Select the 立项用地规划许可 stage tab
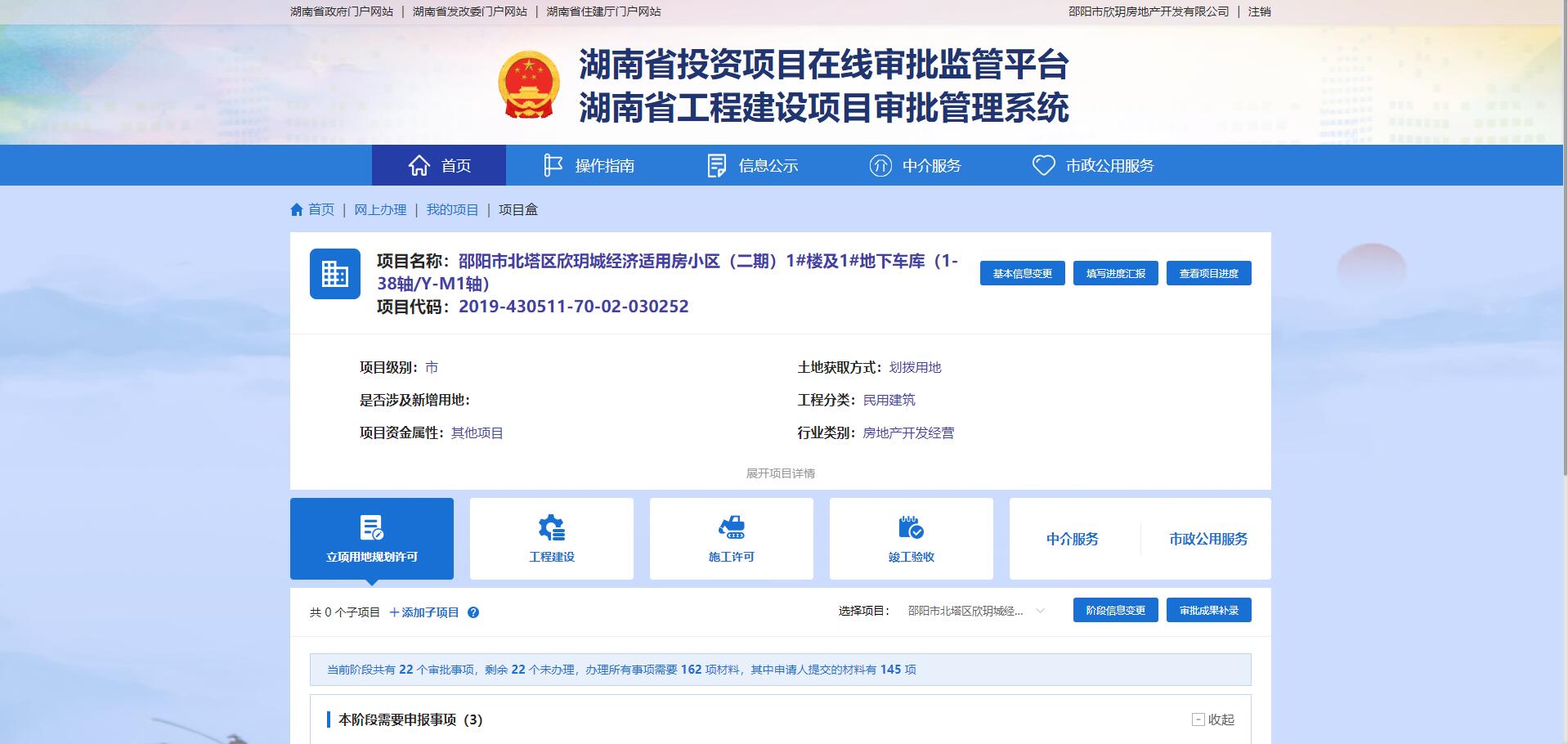This screenshot has height=744, width=1568. click(x=372, y=539)
